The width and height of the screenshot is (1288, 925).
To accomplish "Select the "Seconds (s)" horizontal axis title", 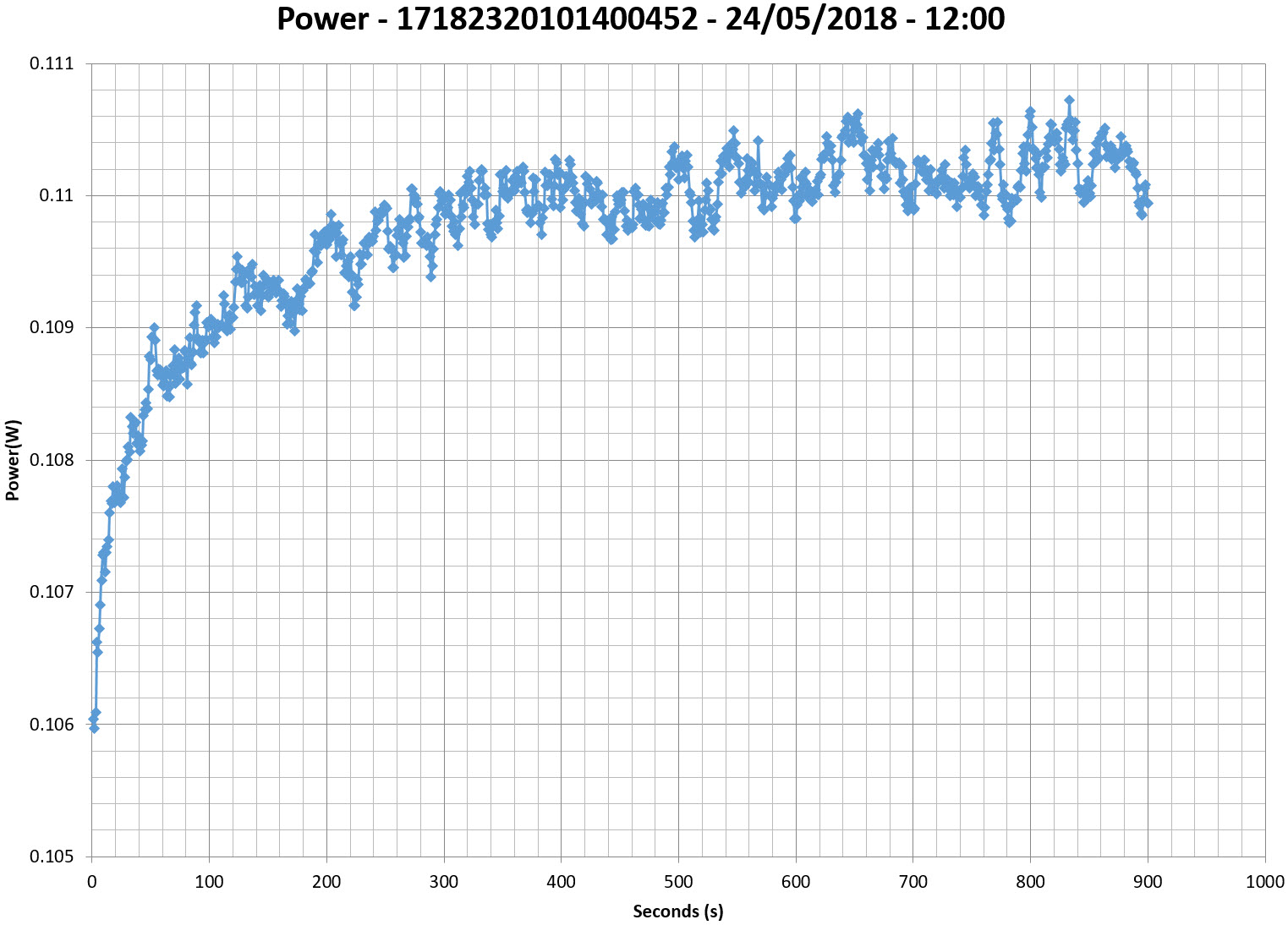I will [677, 911].
